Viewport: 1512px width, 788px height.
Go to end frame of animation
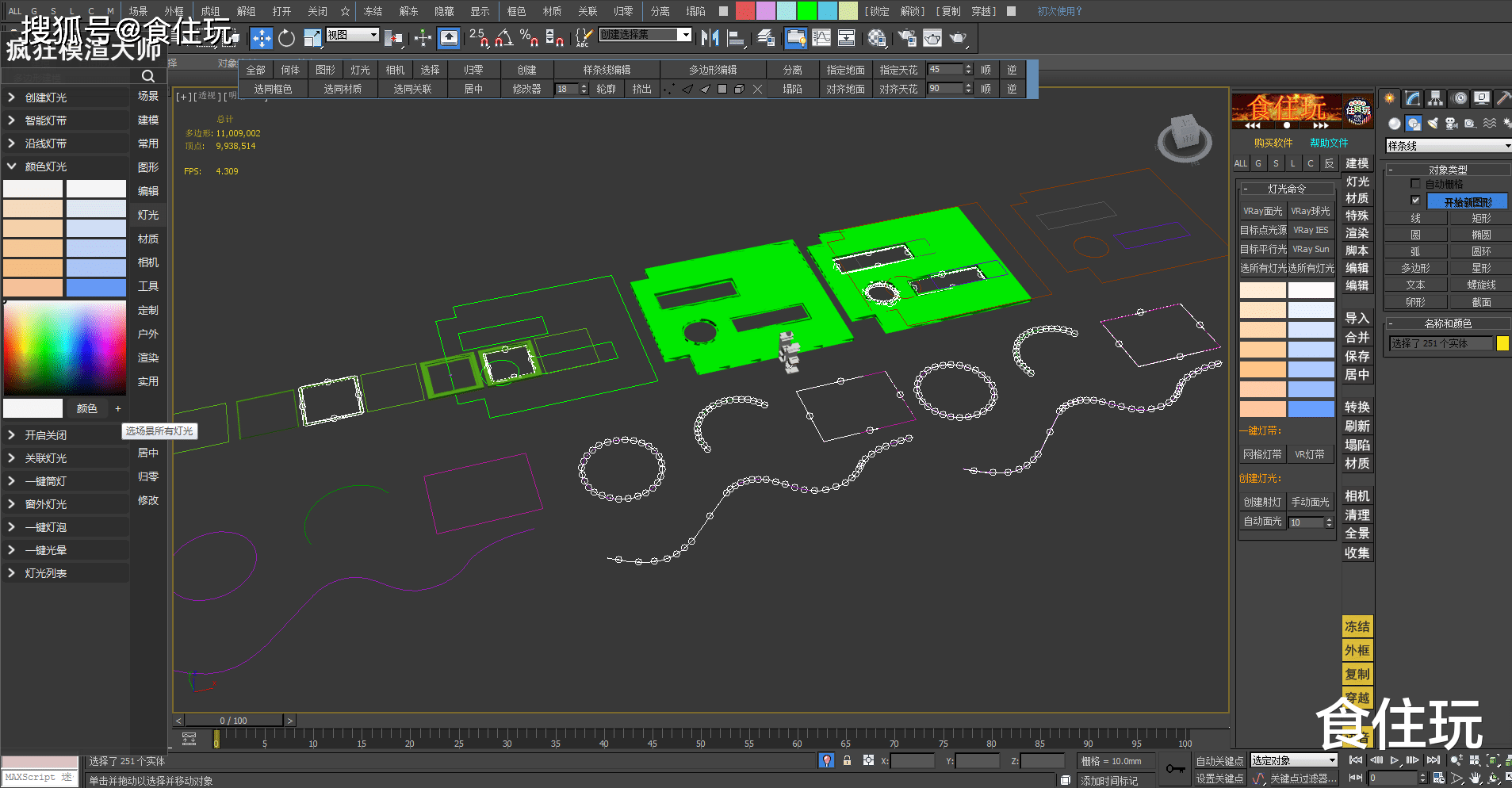pyautogui.click(x=1433, y=760)
